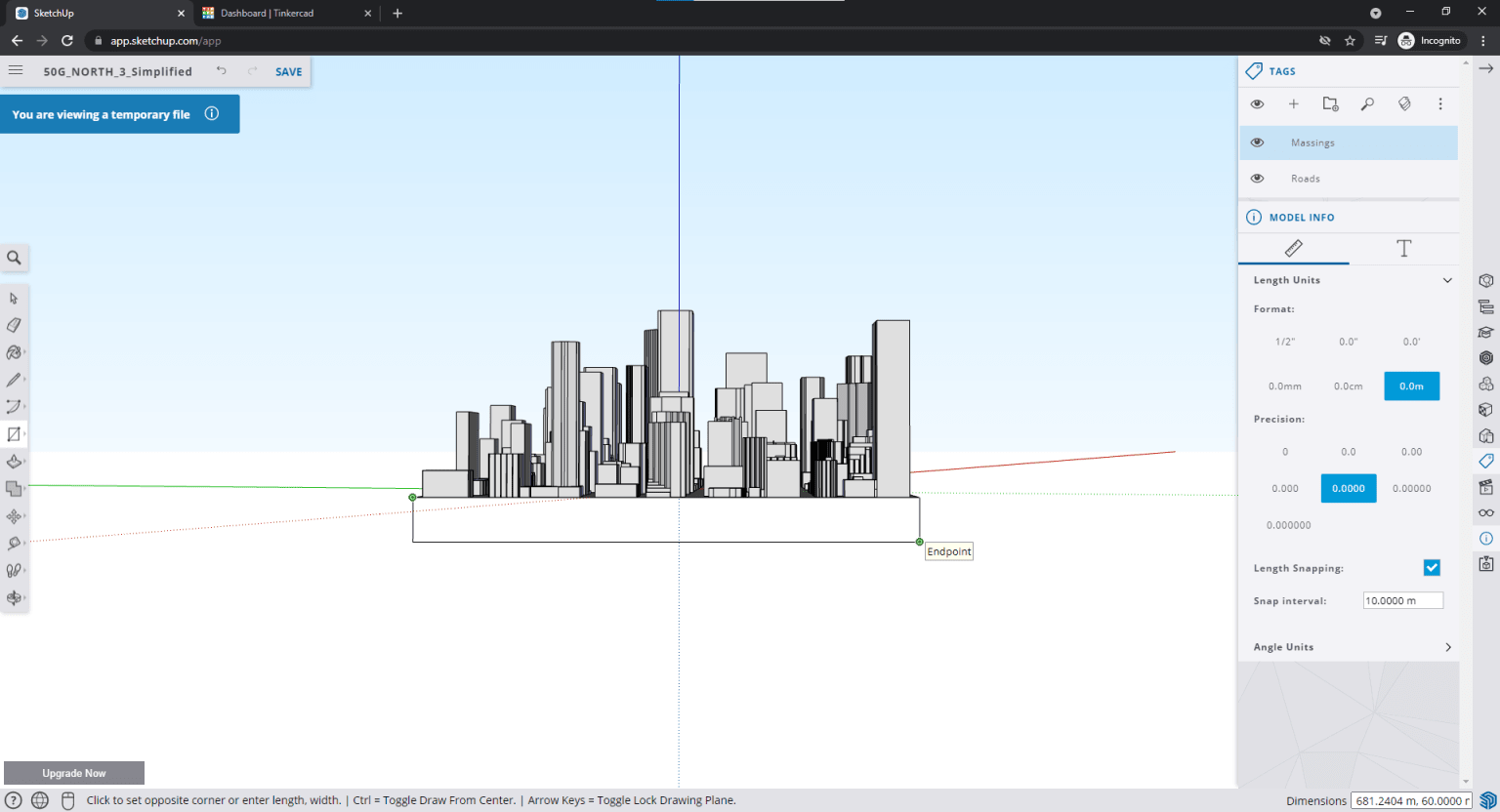Screen dimensions: 1500x812
Task: Open temporary file info icon
Action: [x=212, y=113]
